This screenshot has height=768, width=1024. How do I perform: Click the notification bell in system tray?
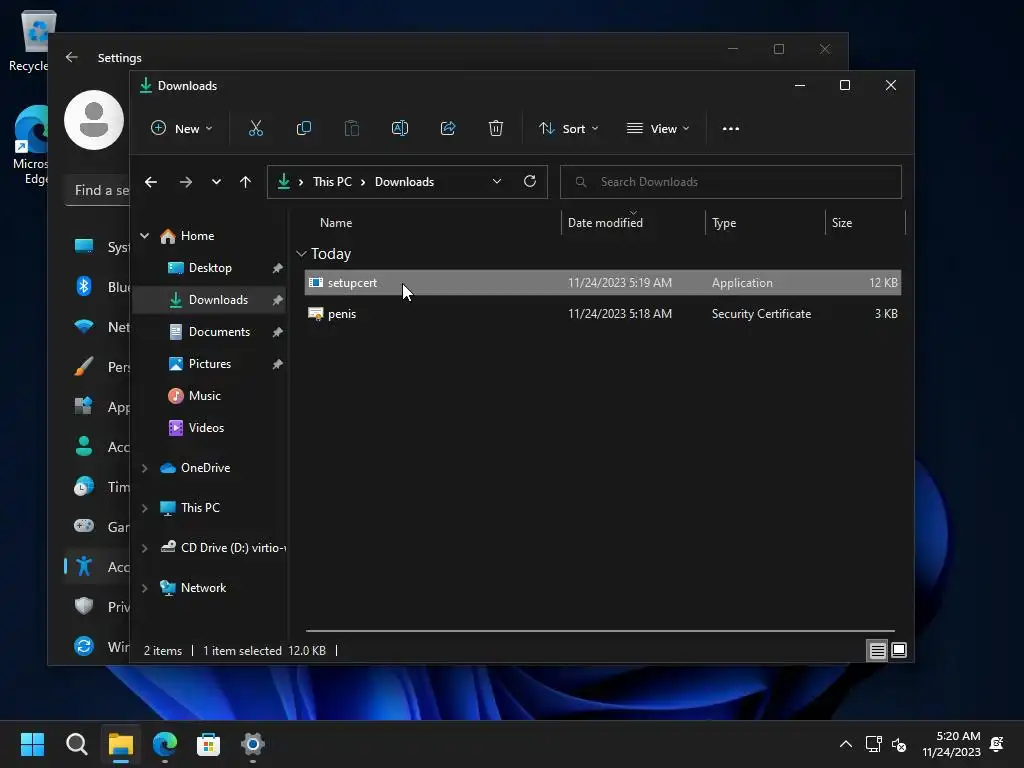[x=997, y=744]
